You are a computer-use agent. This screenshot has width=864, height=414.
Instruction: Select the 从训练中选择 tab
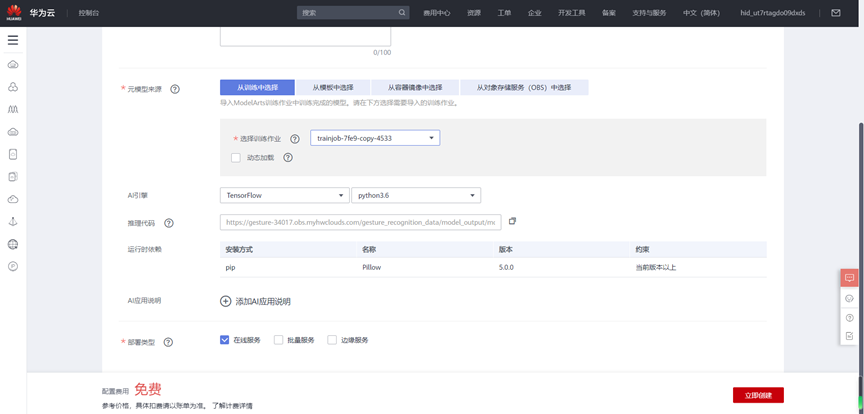257,88
